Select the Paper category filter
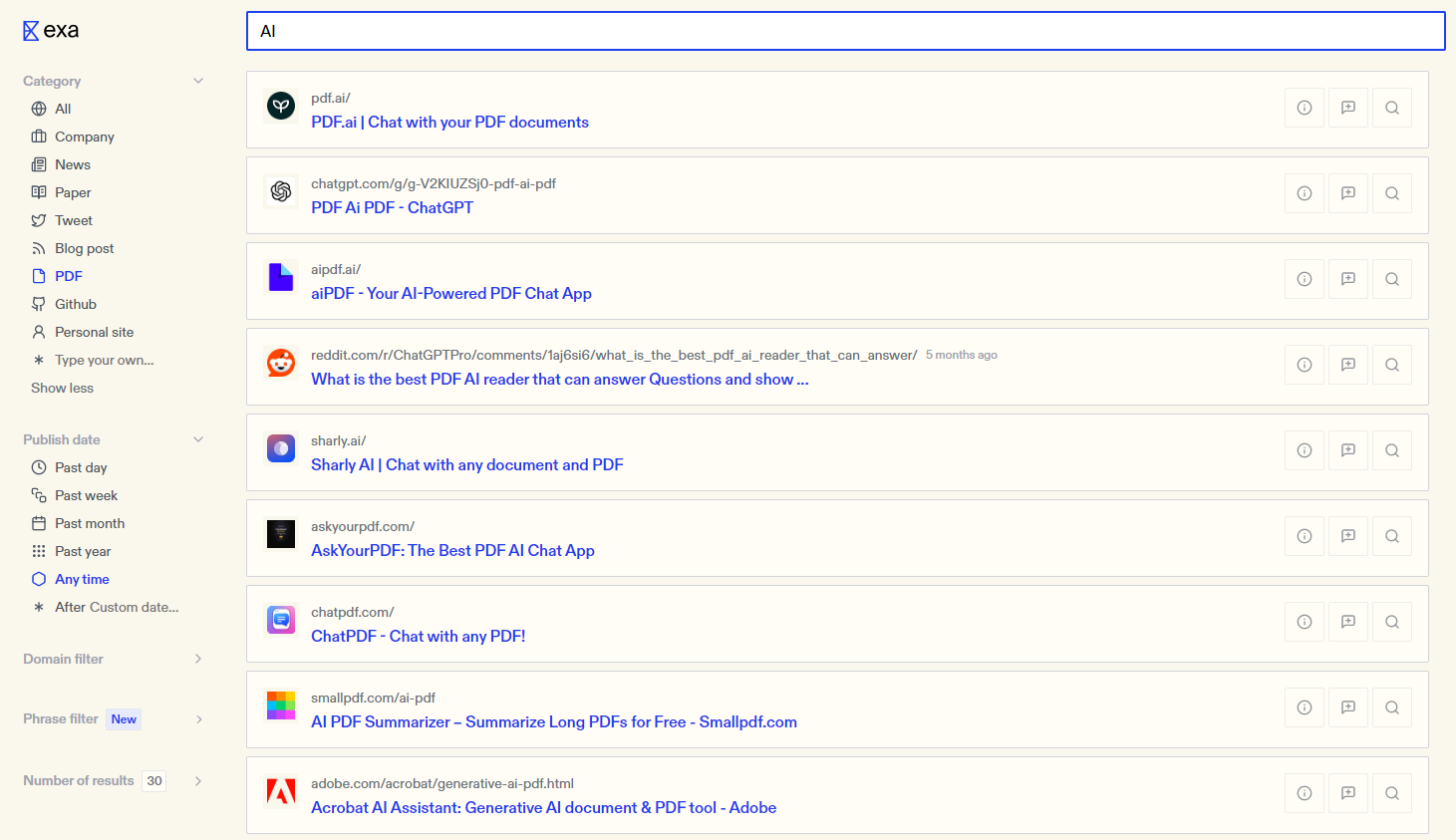Image resolution: width=1456 pixels, height=840 pixels. coord(61,192)
